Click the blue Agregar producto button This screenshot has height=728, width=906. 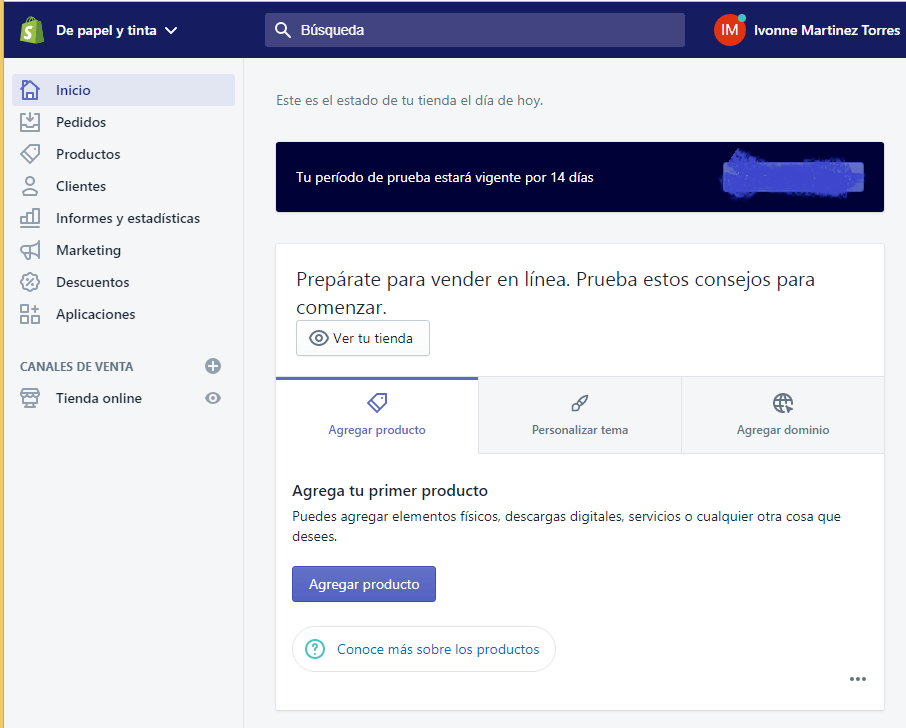(x=364, y=584)
